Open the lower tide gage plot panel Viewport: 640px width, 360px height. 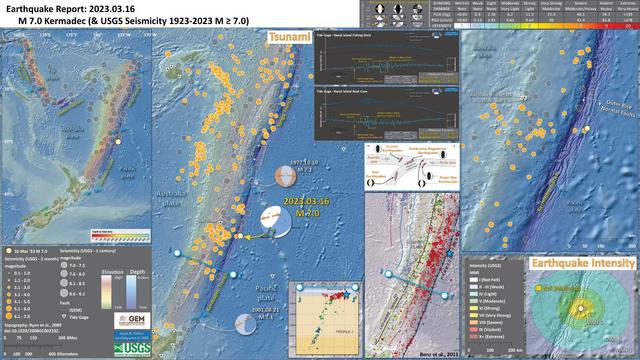tap(387, 113)
